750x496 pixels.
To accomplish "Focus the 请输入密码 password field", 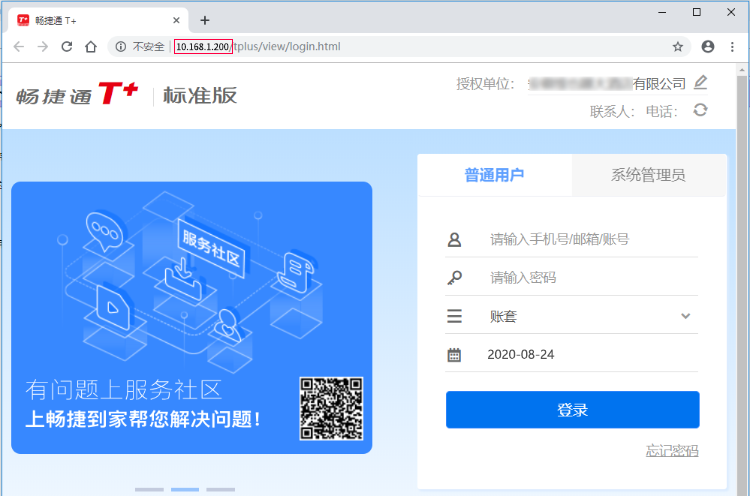I will (590, 278).
